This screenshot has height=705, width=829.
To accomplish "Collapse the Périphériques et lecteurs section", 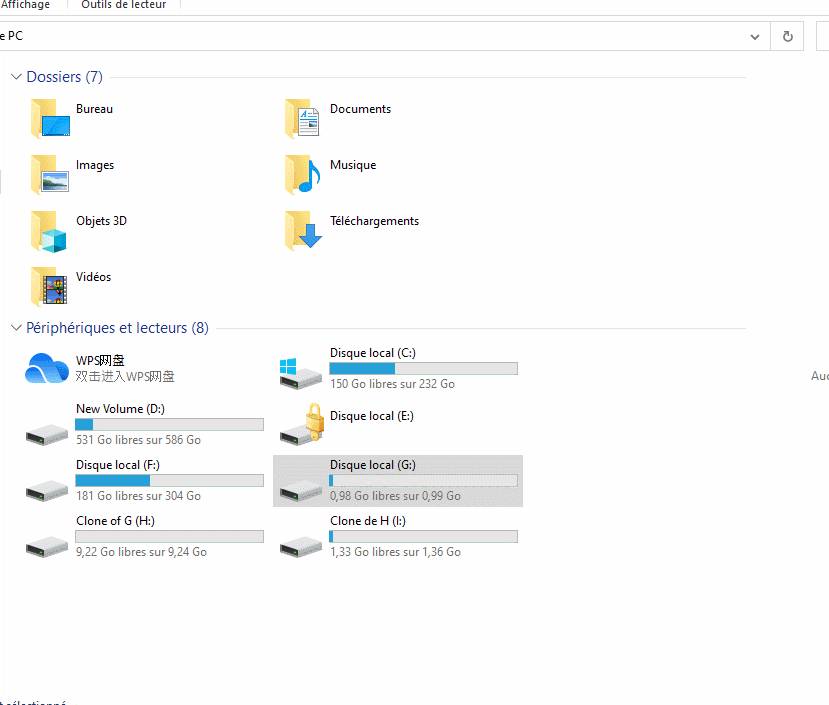I will 16,328.
